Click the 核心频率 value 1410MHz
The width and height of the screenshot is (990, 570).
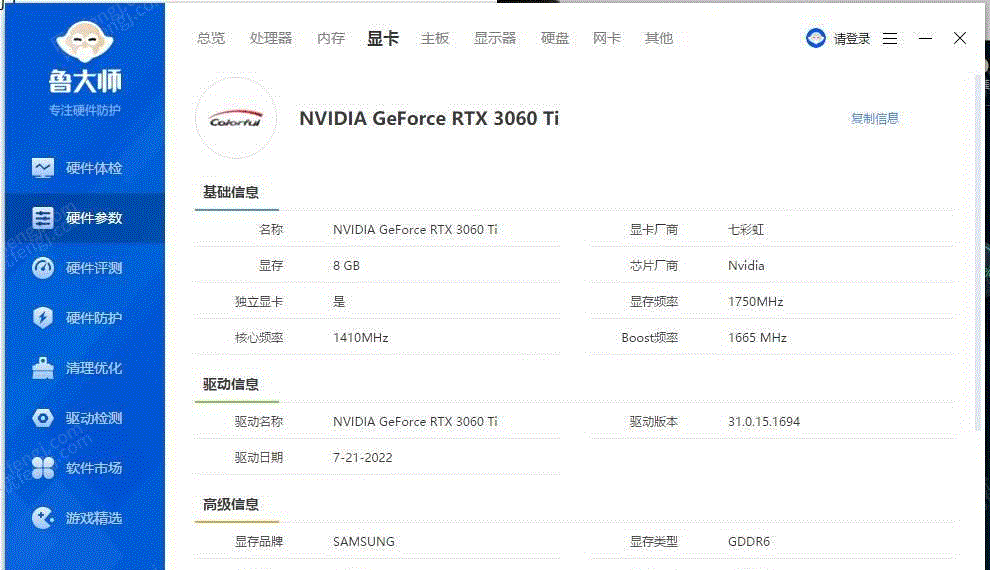click(x=361, y=338)
